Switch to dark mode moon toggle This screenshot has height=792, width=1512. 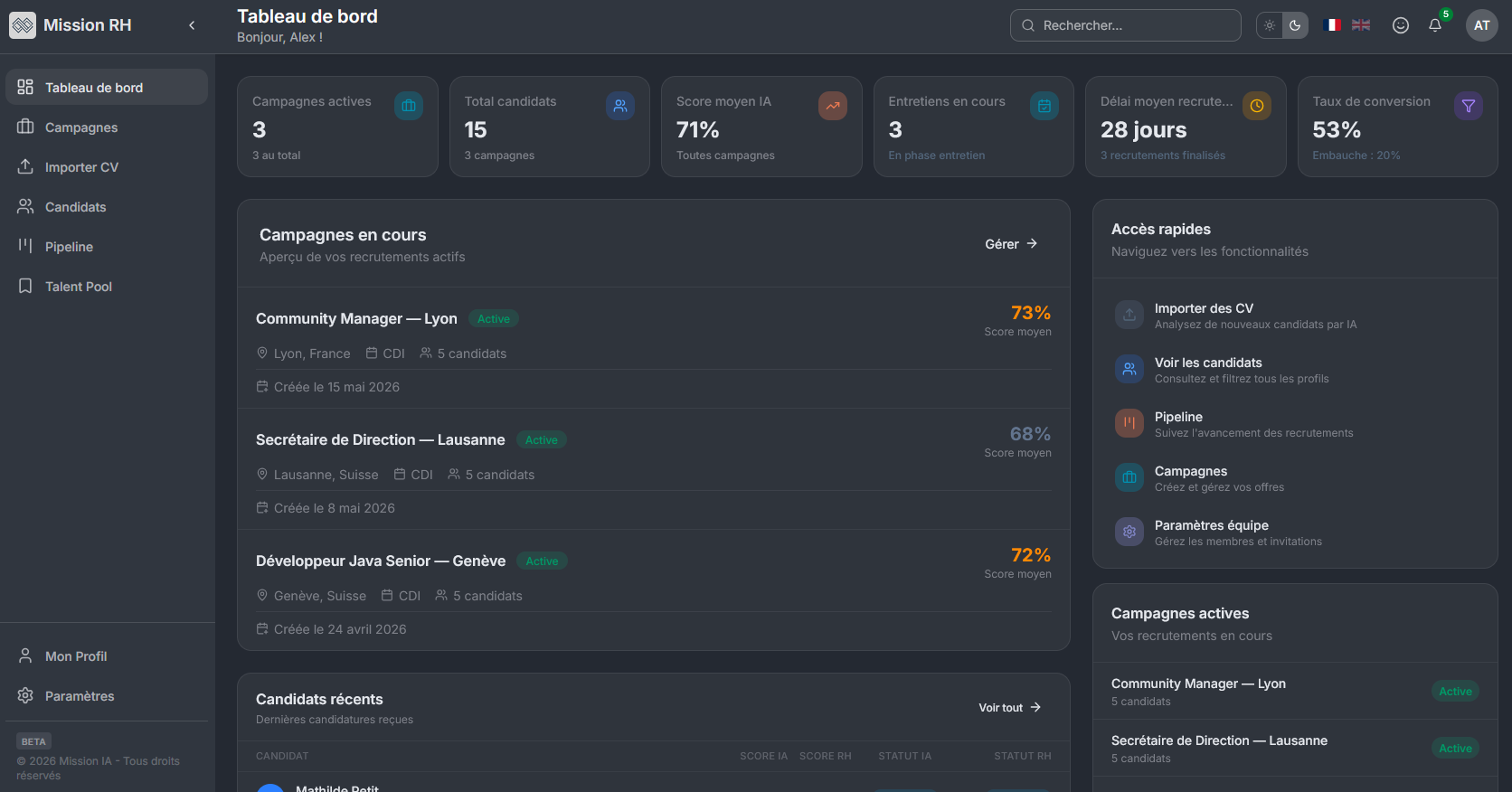1295,25
